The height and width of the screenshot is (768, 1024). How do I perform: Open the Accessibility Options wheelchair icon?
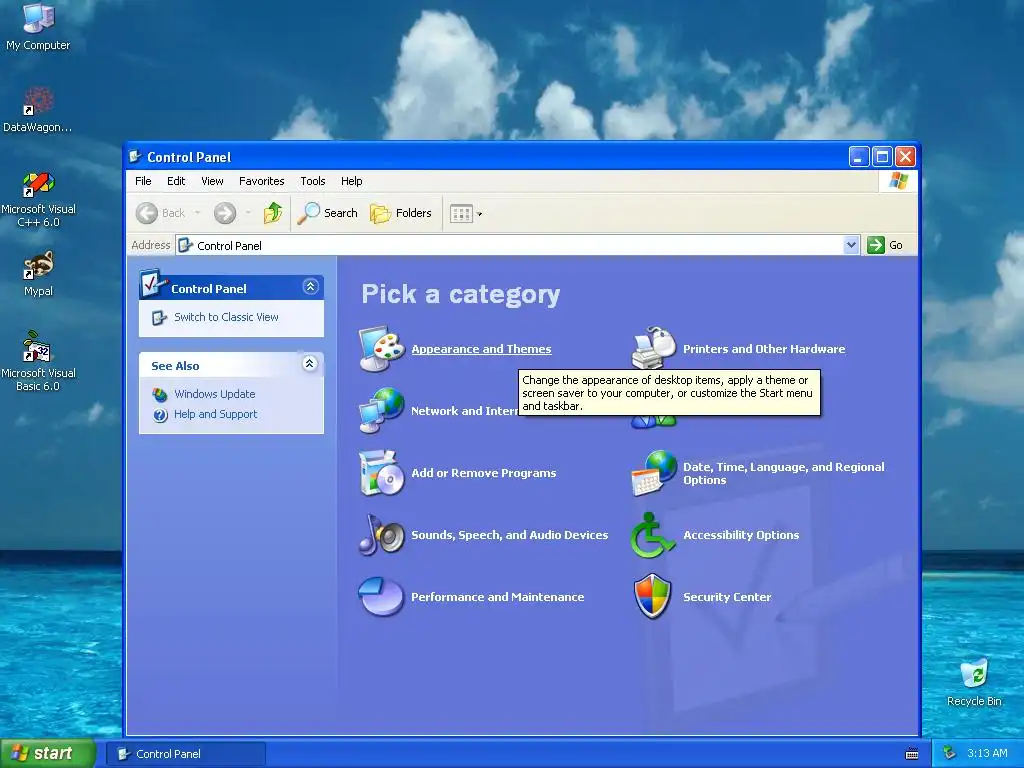pyautogui.click(x=653, y=535)
